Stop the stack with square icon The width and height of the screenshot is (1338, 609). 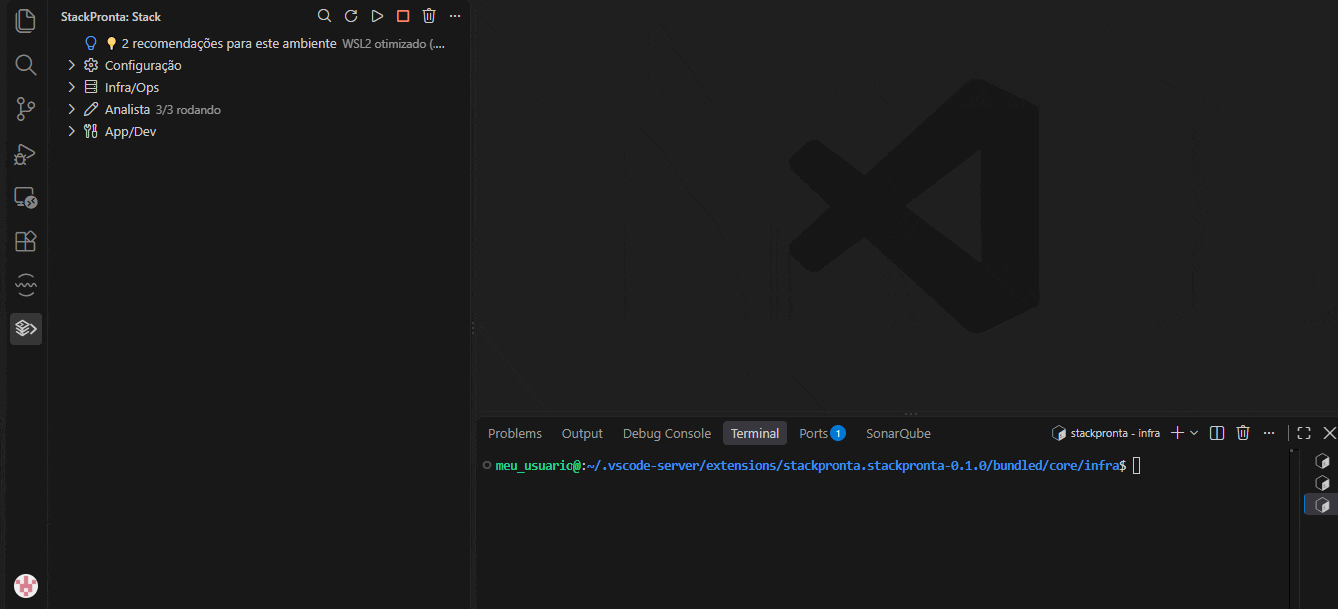coord(403,16)
